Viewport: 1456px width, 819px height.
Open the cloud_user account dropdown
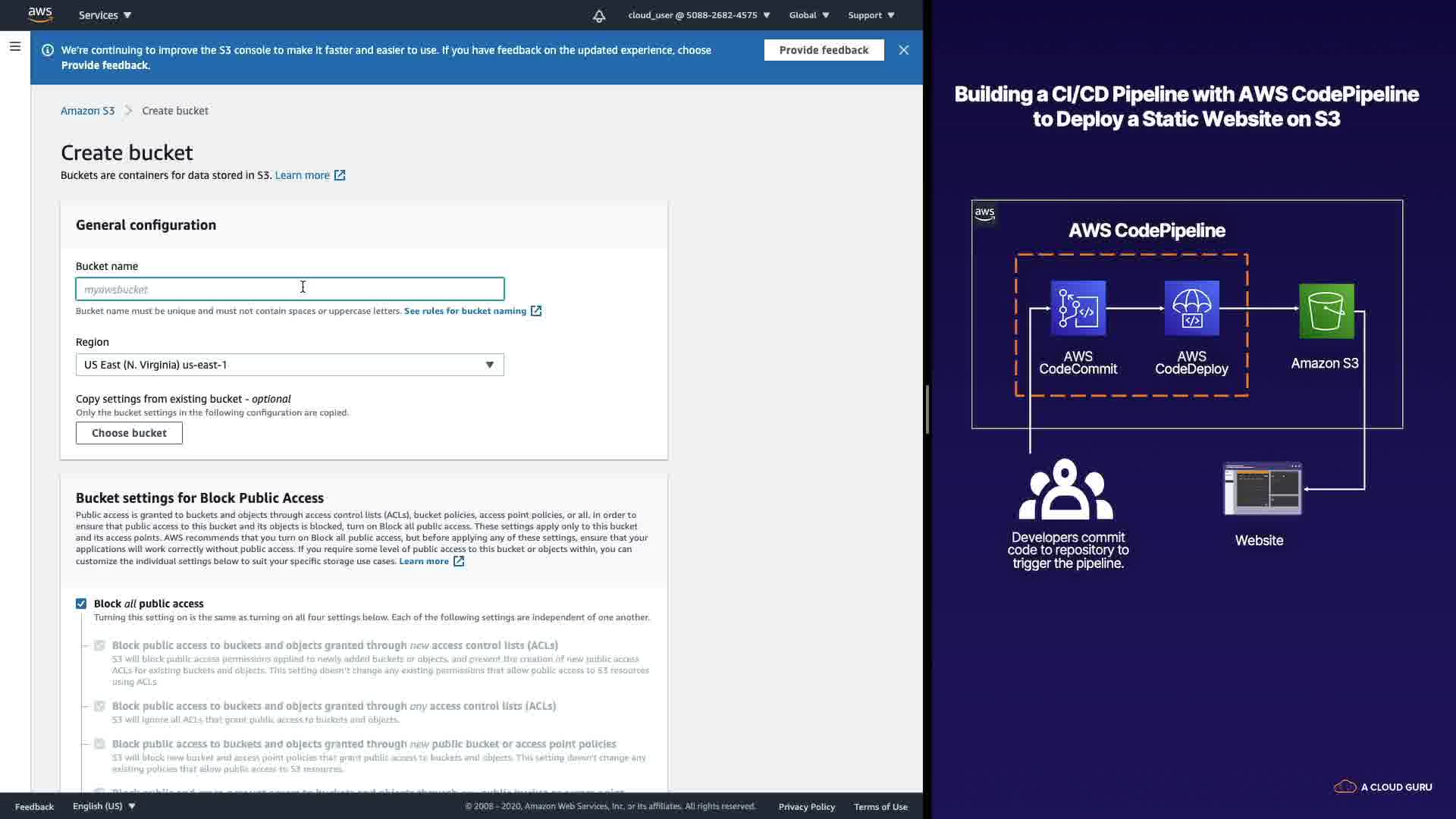click(698, 15)
